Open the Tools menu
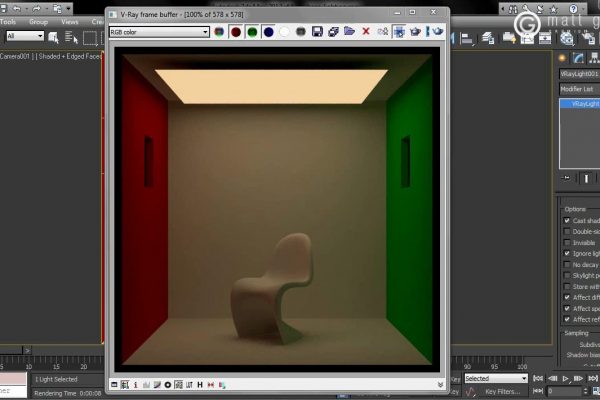The height and width of the screenshot is (400, 600). pyautogui.click(x=8, y=22)
